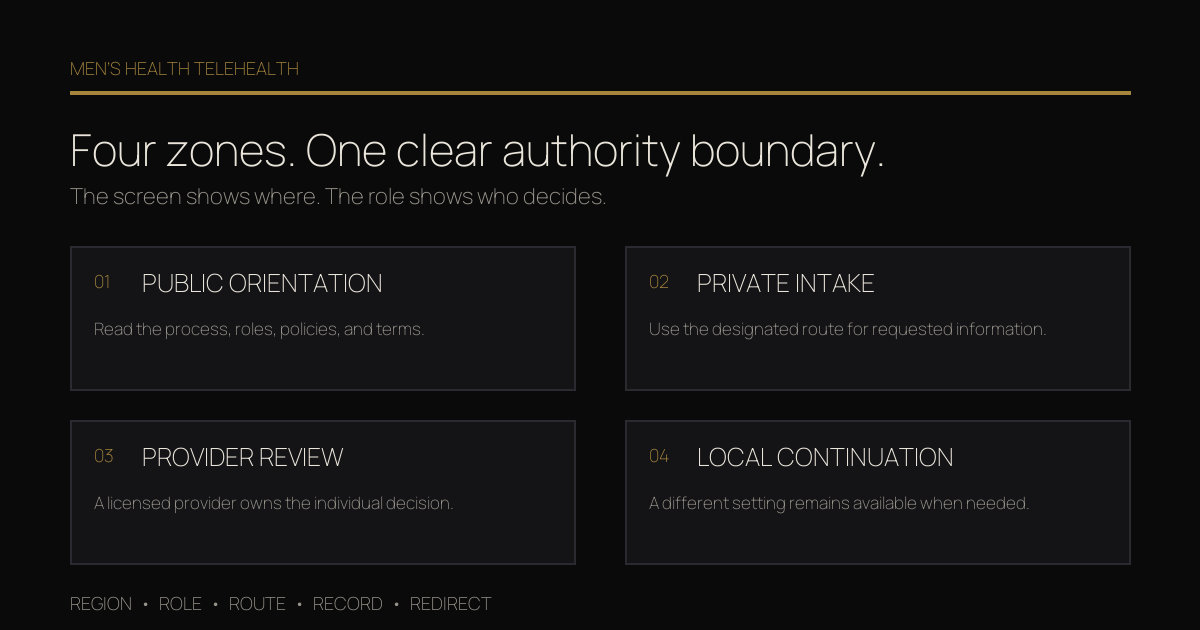This screenshot has height=630, width=1200.
Task: Click the subtitle about who decides
Action: pyautogui.click(x=338, y=197)
